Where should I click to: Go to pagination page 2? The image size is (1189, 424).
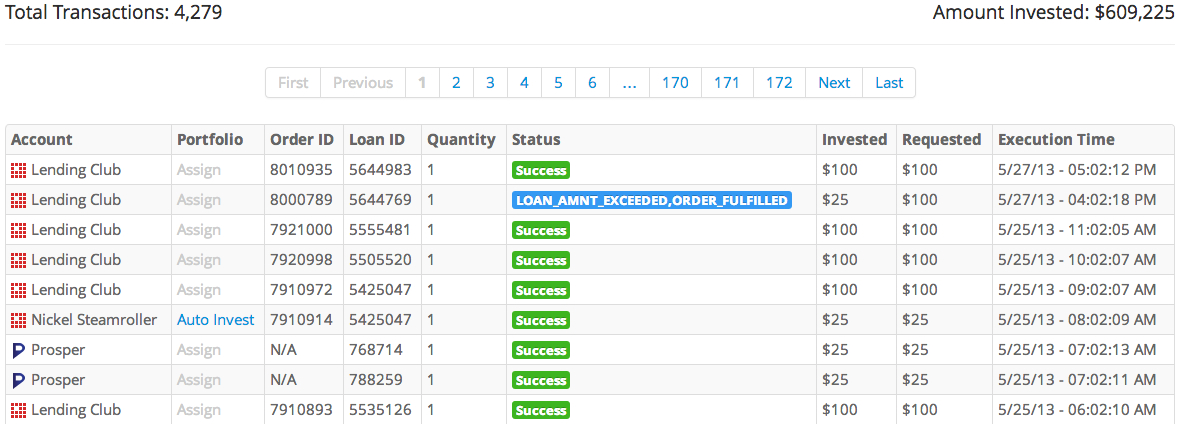(x=456, y=83)
